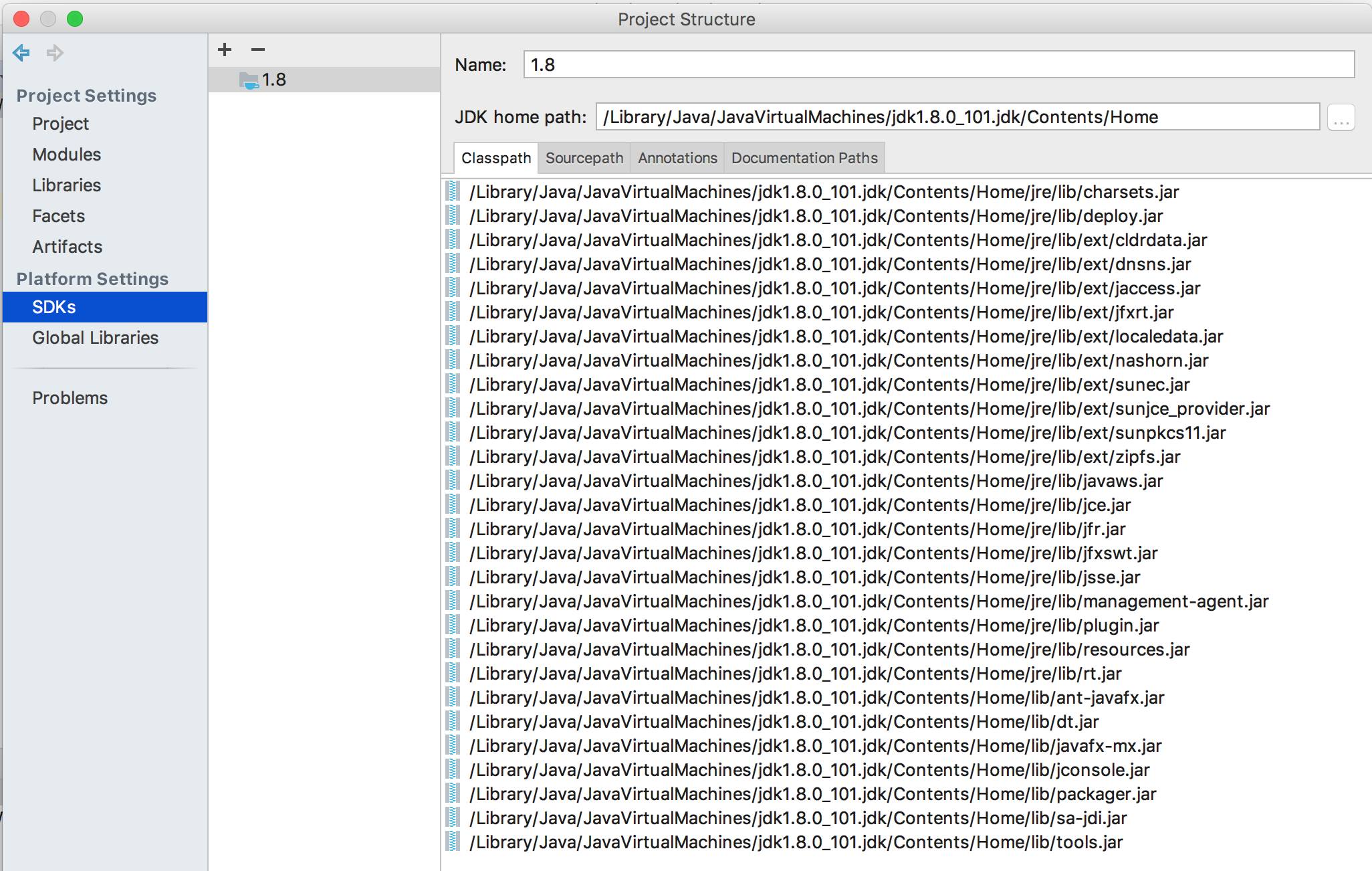The width and height of the screenshot is (1372, 871).
Task: Click the jar icon beside charsets.jar
Action: [453, 192]
